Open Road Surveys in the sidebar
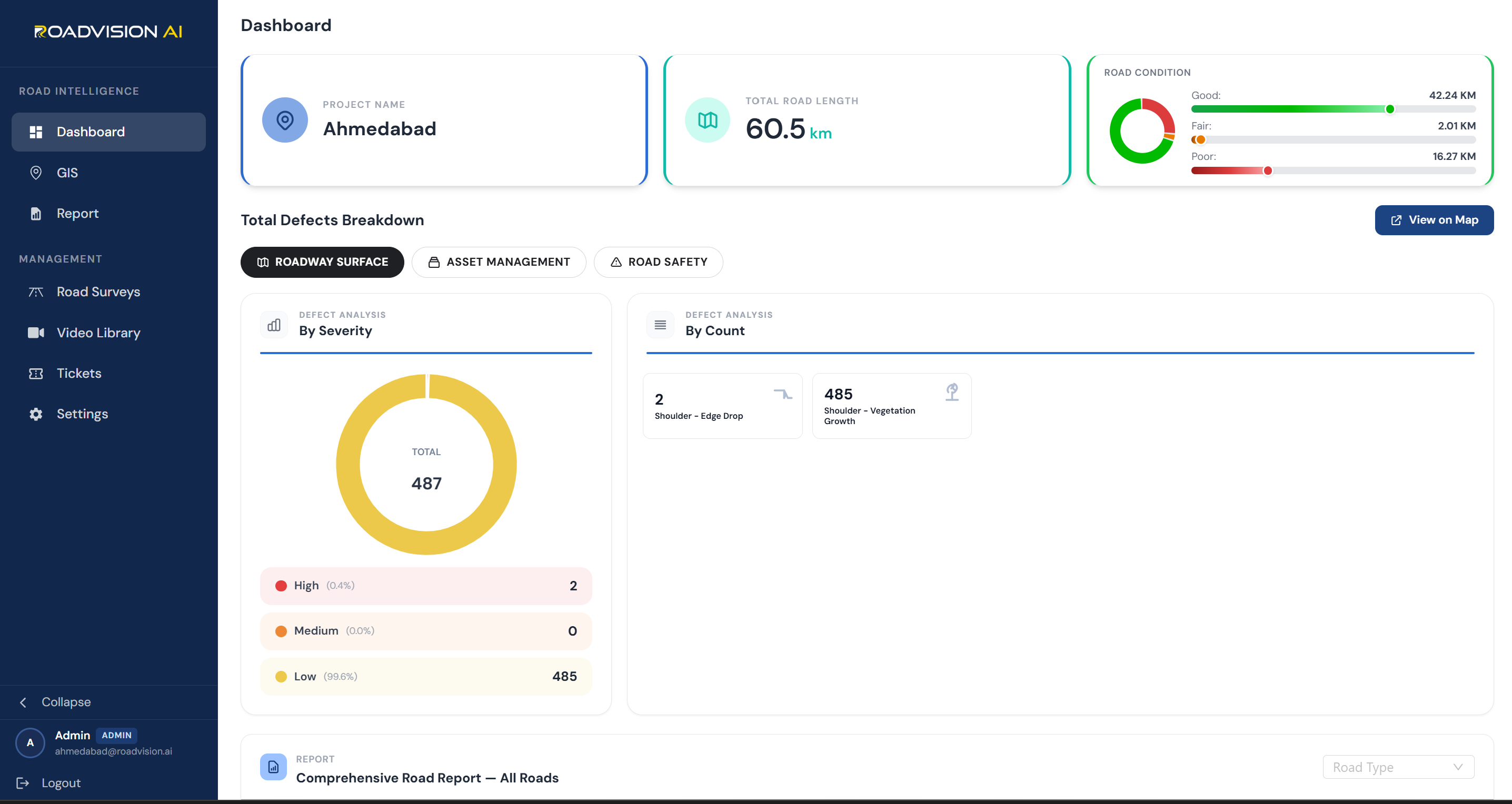Image resolution: width=1512 pixels, height=804 pixels. pos(108,292)
